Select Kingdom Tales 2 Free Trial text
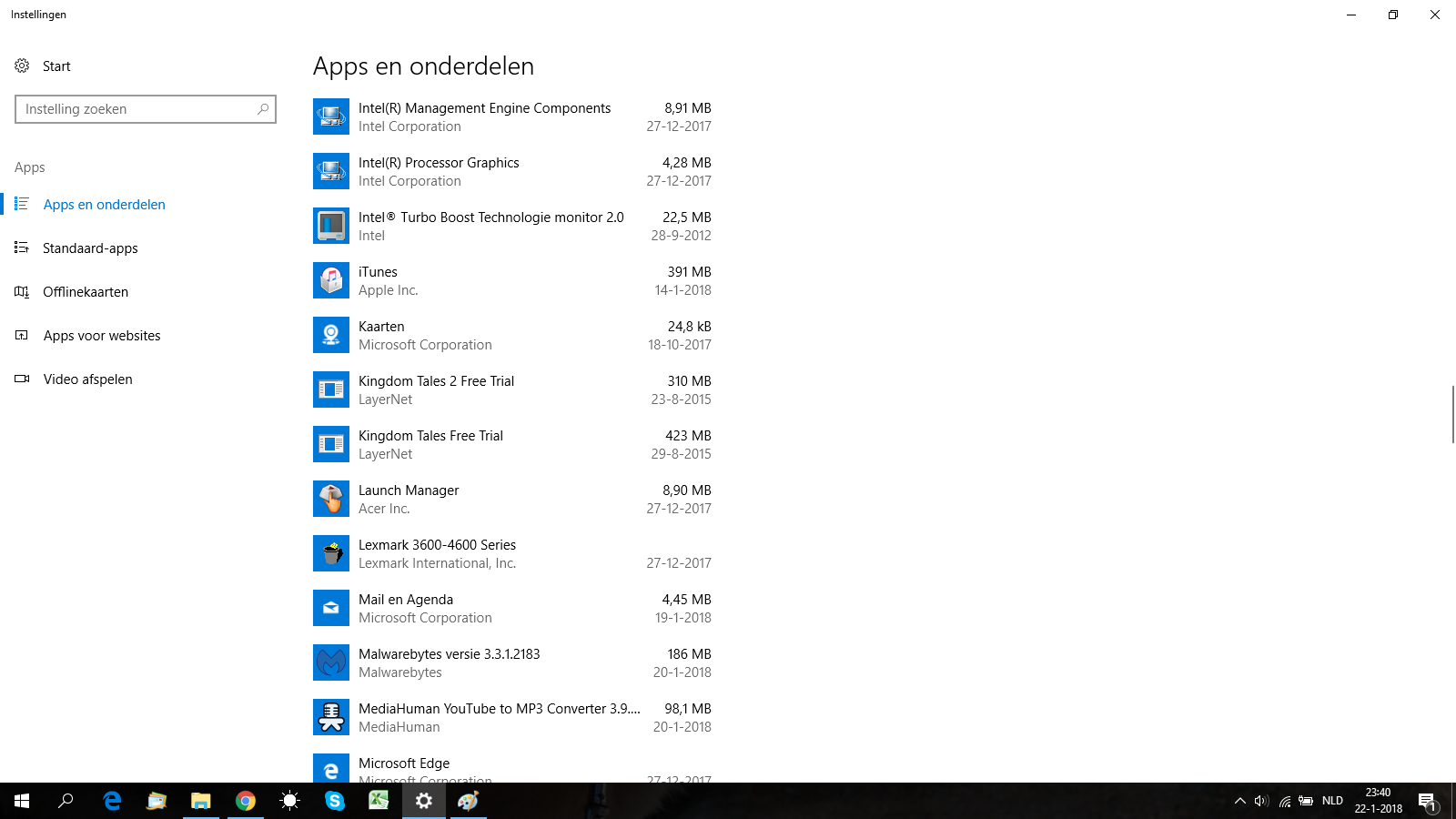Image resolution: width=1456 pixels, height=819 pixels. [436, 380]
